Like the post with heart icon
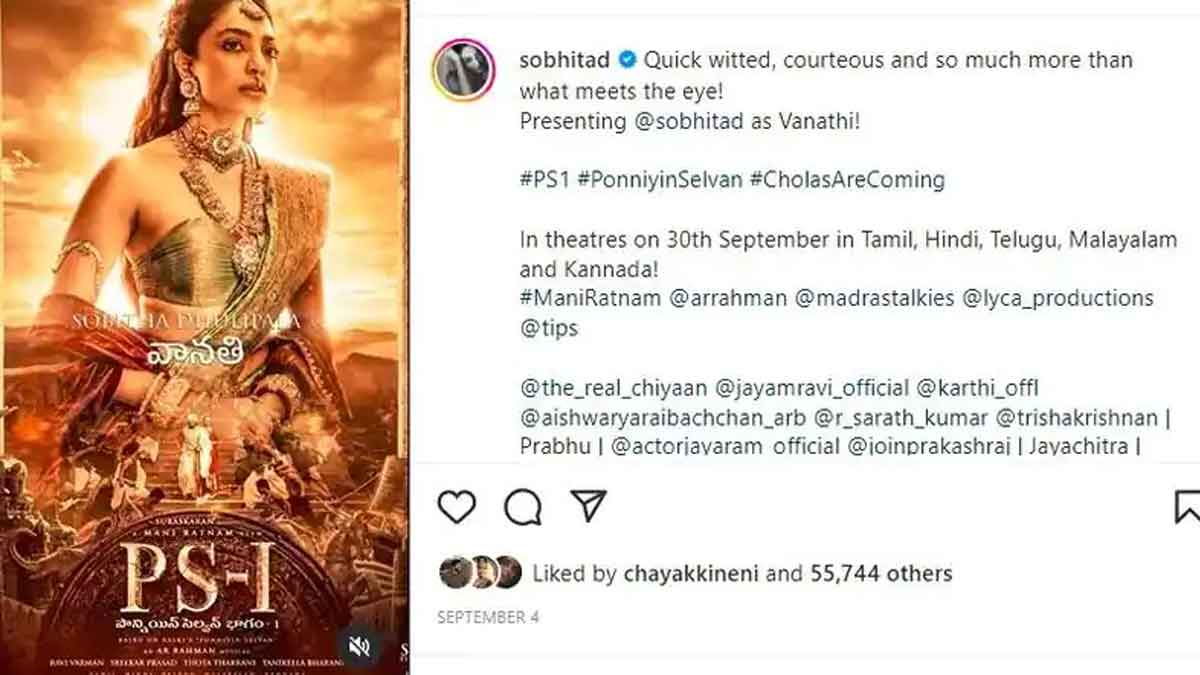Viewport: 1200px width, 675px height. click(457, 508)
